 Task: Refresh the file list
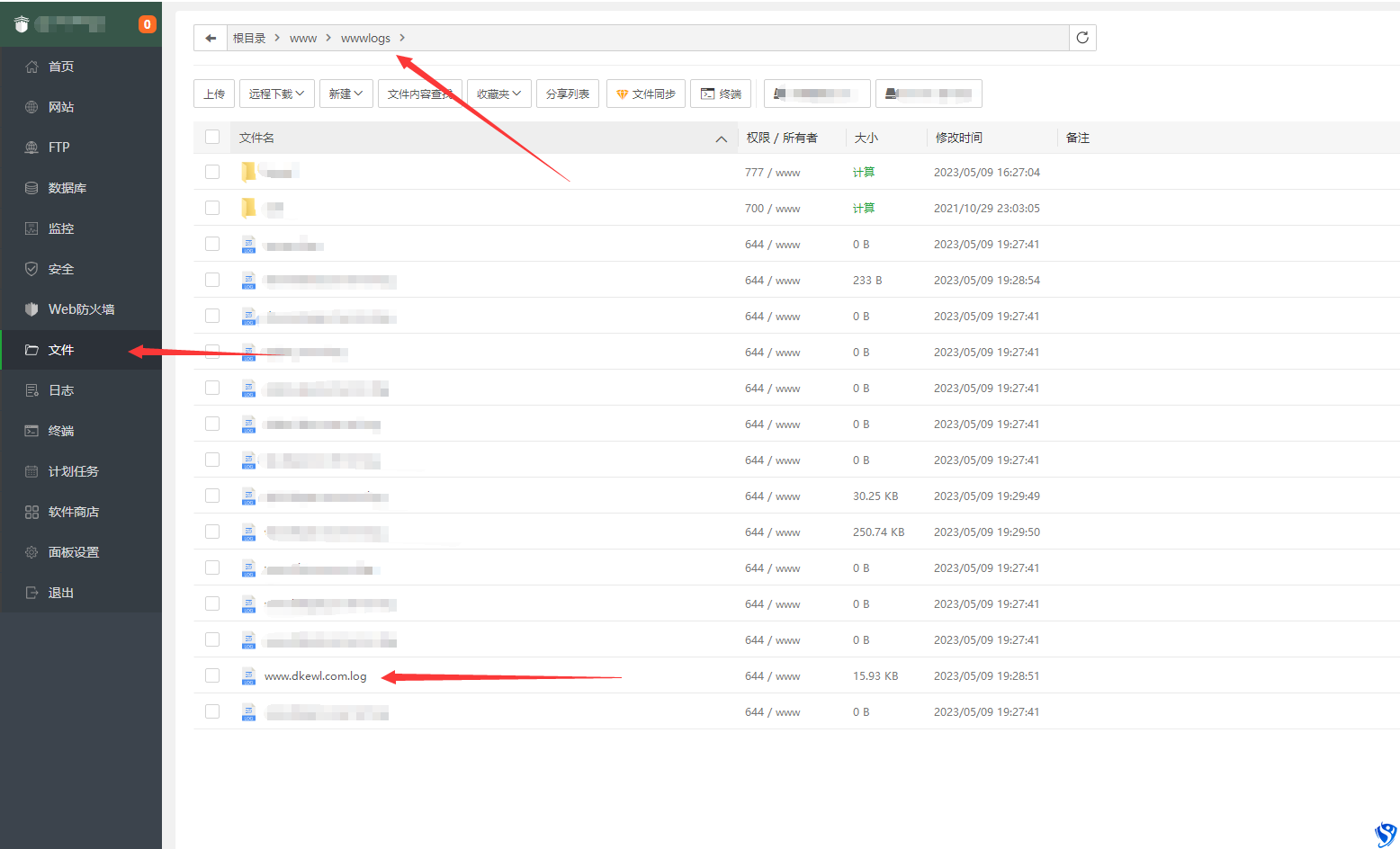pyautogui.click(x=1082, y=38)
